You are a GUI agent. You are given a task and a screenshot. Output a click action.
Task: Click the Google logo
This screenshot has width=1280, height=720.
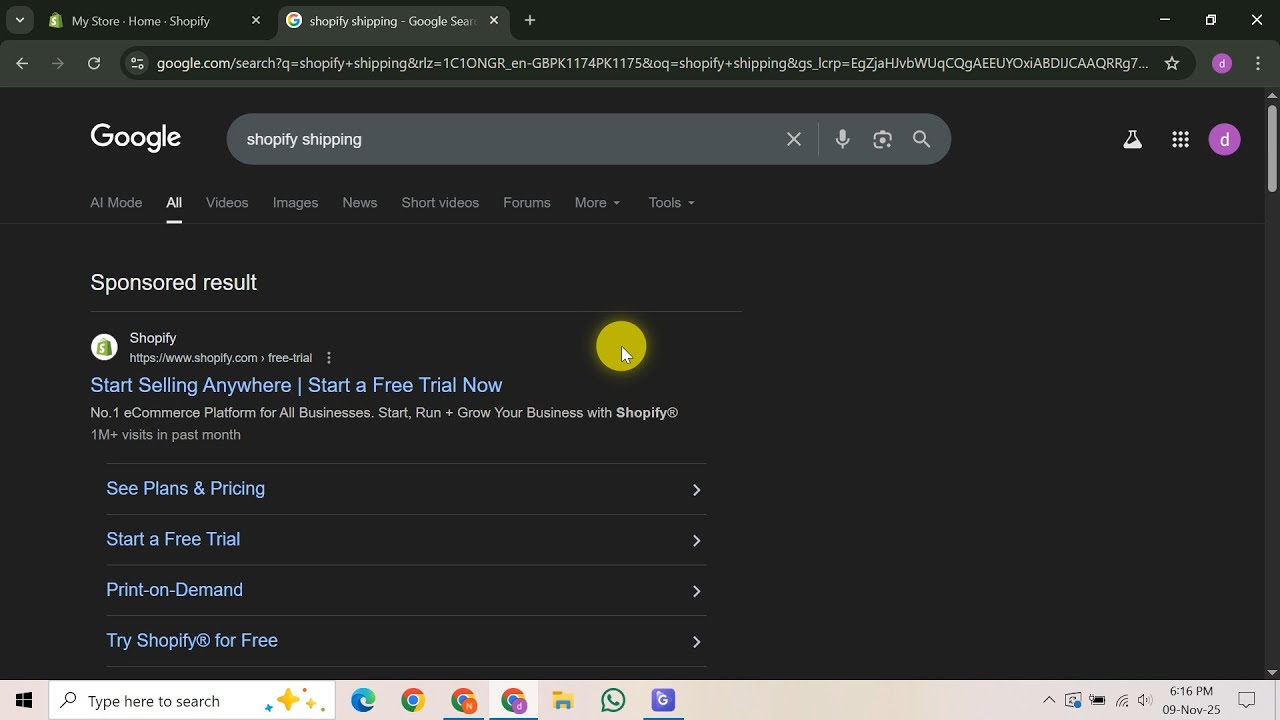pyautogui.click(x=136, y=138)
